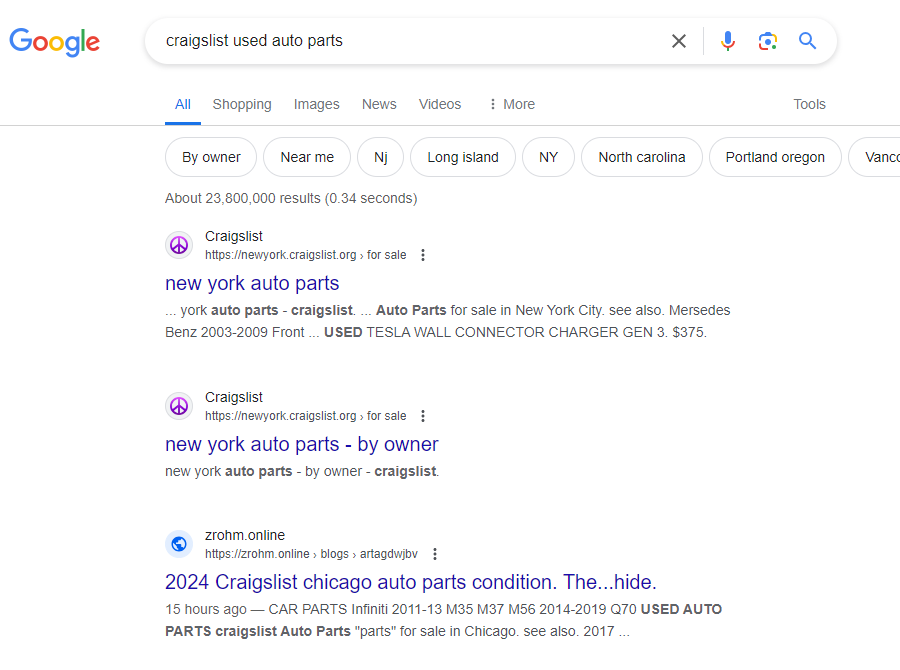This screenshot has height=670, width=900.
Task: Apply the By owner filter chip
Action: [x=211, y=157]
